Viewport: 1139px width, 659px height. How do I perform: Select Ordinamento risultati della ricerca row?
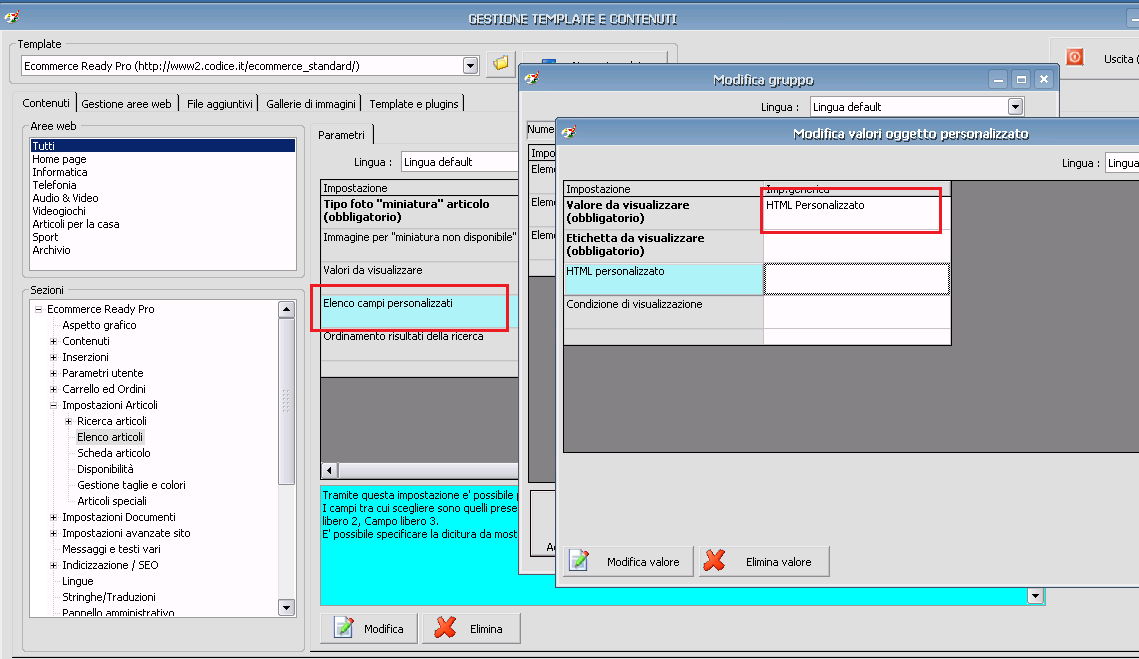tap(419, 344)
